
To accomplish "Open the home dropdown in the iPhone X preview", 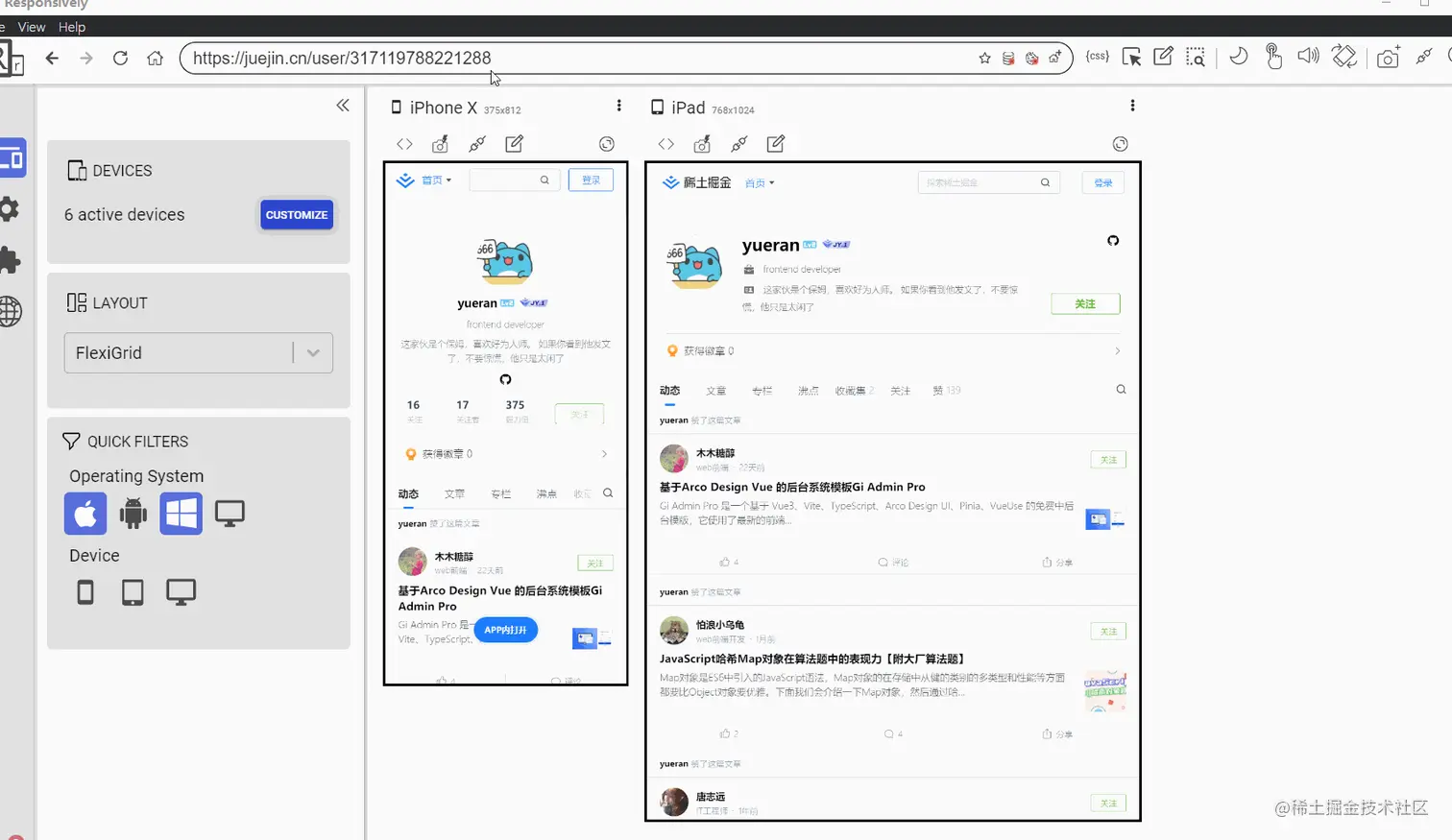I will click(x=436, y=180).
